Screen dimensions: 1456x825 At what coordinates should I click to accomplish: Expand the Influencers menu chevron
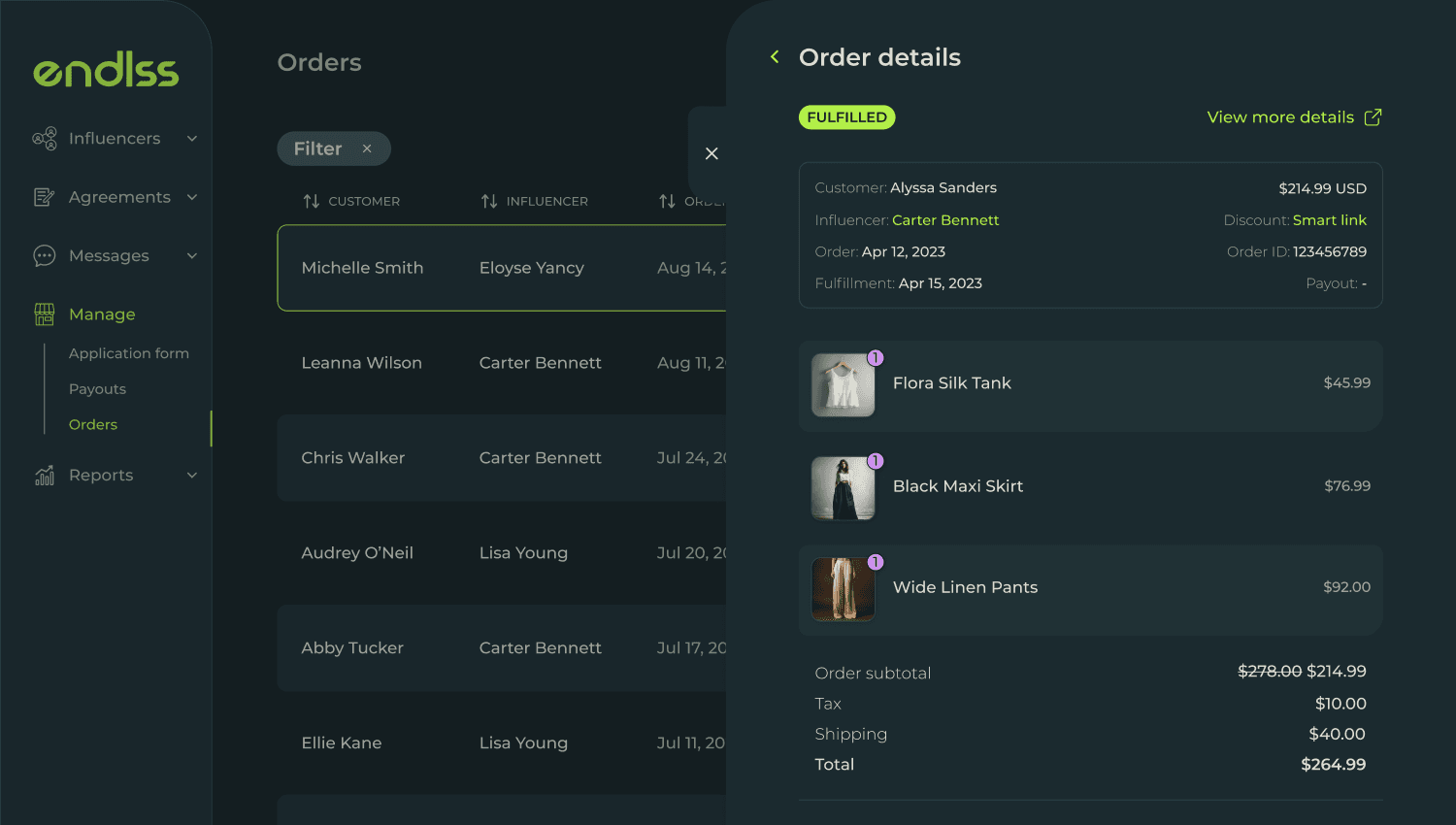(x=192, y=139)
